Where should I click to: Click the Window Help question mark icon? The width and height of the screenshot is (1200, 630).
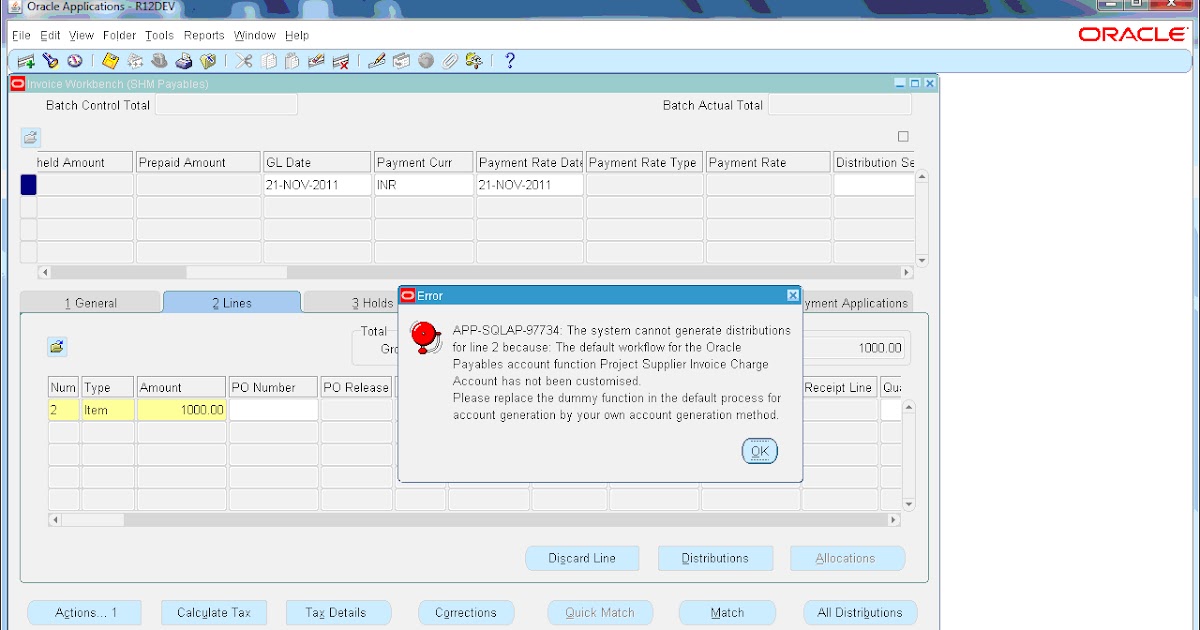pyautogui.click(x=510, y=61)
